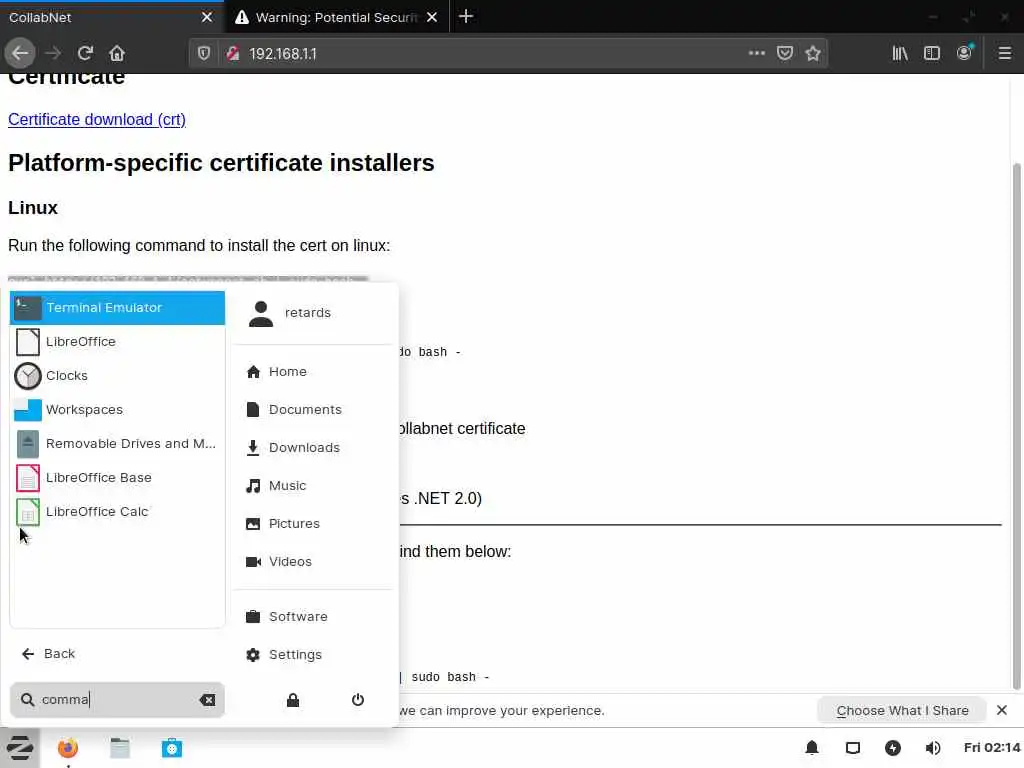
Task: Close the Warning: Potential Security tab
Action: tap(432, 17)
